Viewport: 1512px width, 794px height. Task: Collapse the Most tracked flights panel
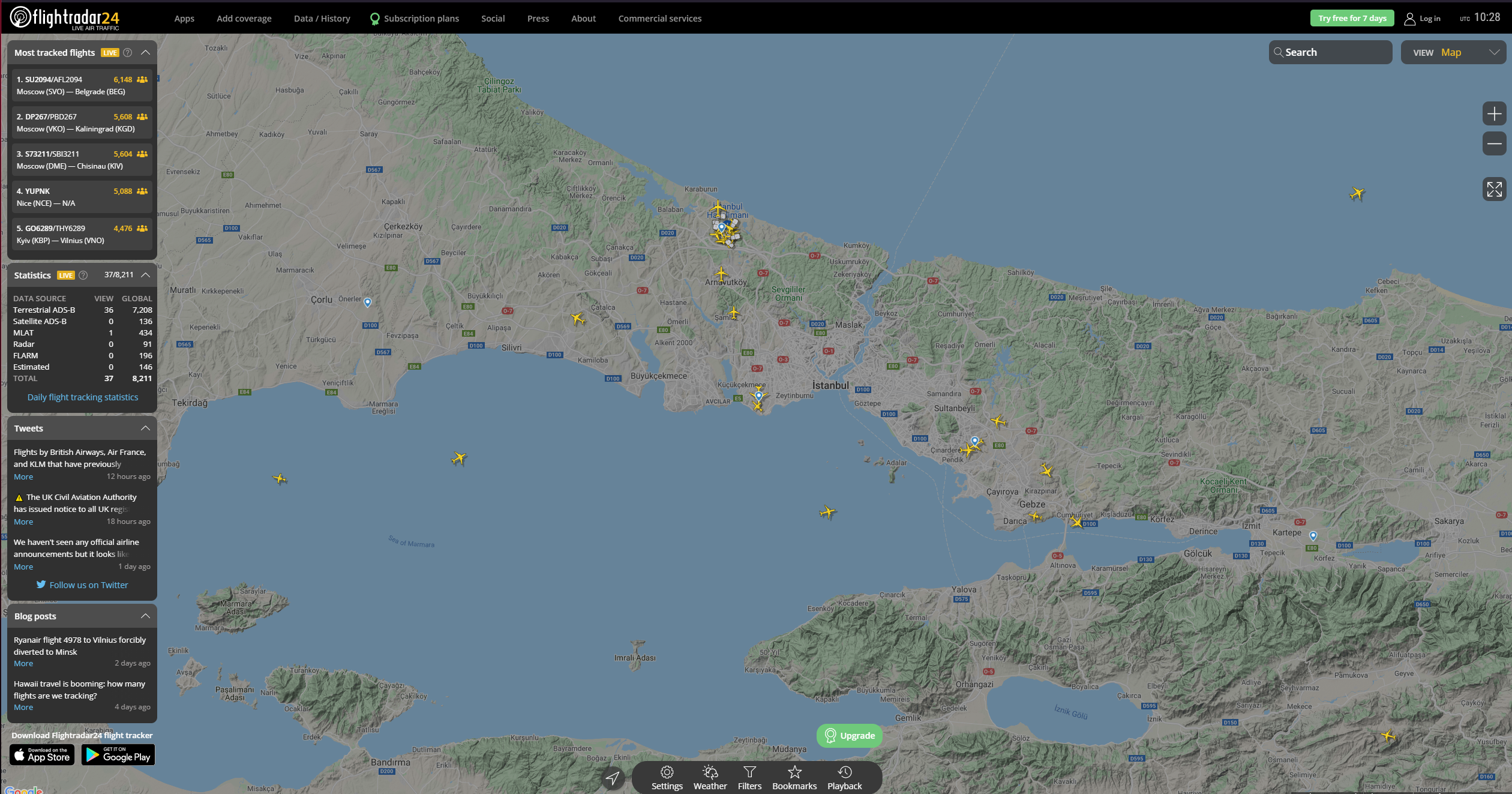click(x=145, y=52)
